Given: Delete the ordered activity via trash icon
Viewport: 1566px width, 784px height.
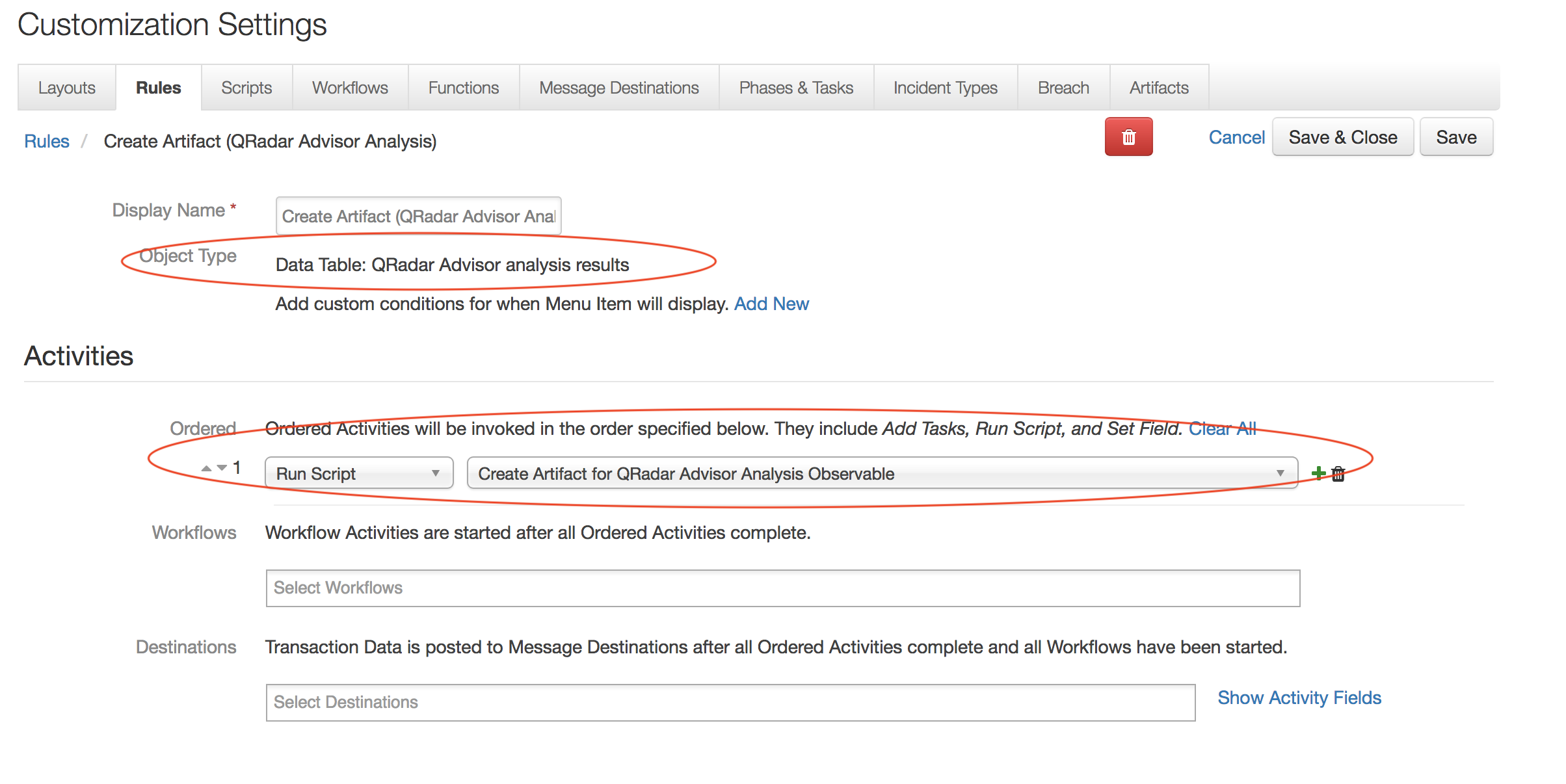Looking at the screenshot, I should pyautogui.click(x=1338, y=474).
